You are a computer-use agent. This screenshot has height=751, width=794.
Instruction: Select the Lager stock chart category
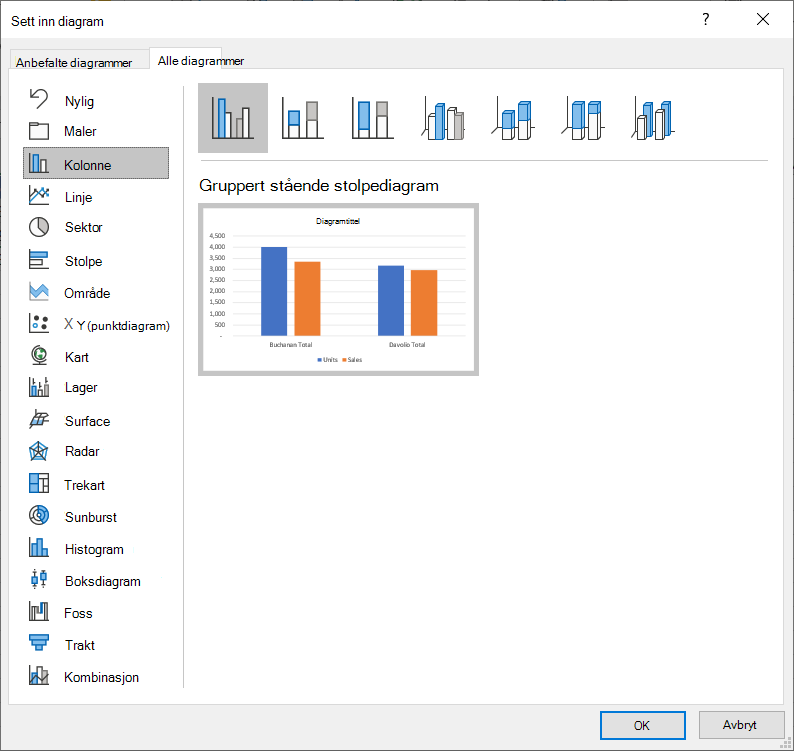96,387
